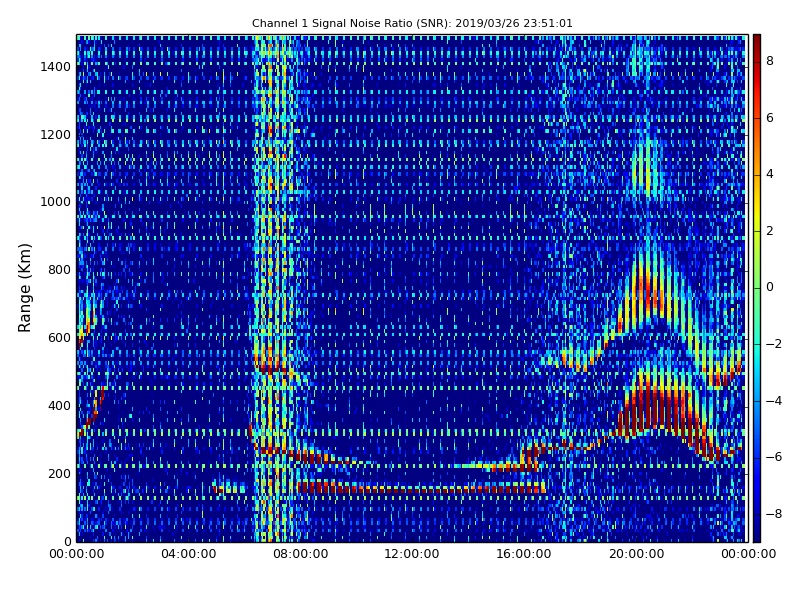Click the 200 range tick label
This screenshot has width=800, height=600.
pos(60,473)
